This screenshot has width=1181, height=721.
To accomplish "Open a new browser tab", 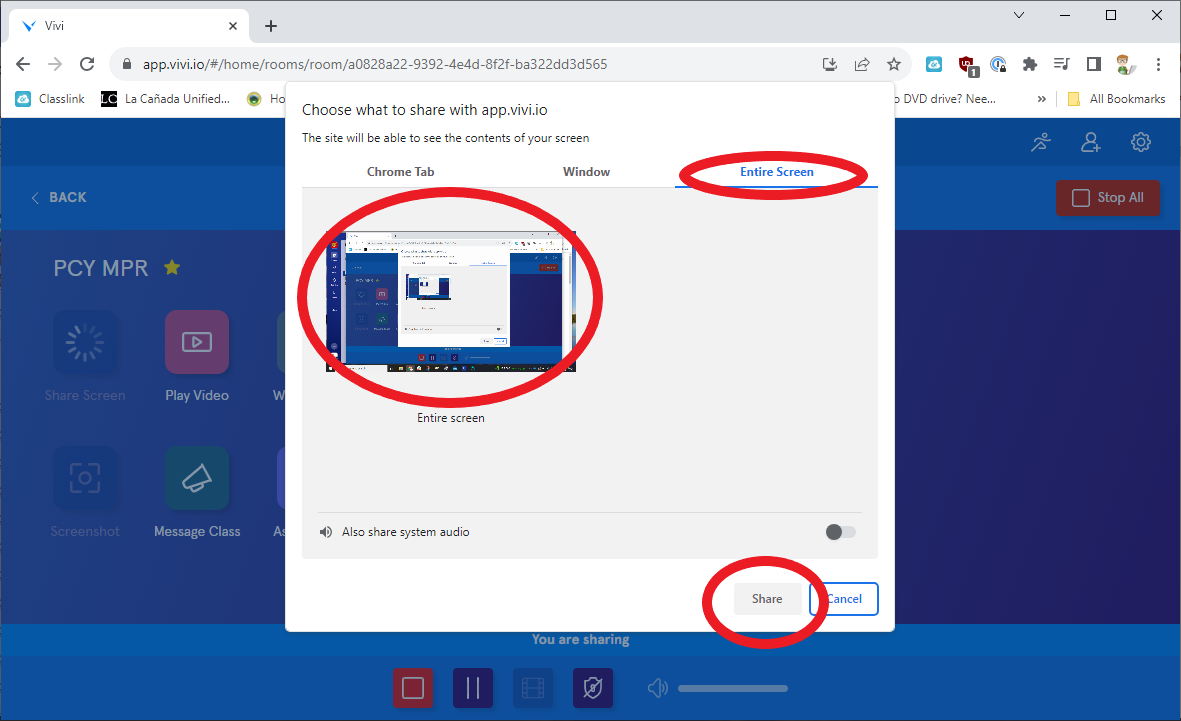I will 271,26.
